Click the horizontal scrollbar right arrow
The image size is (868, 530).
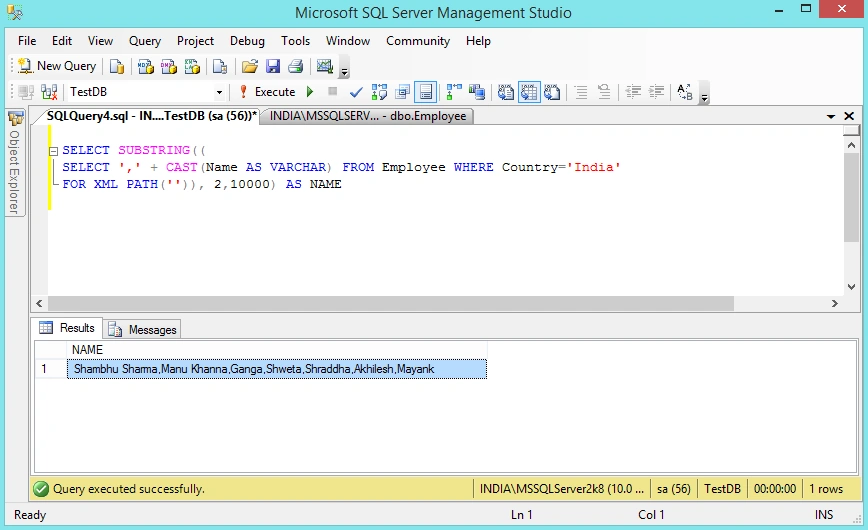click(x=835, y=303)
